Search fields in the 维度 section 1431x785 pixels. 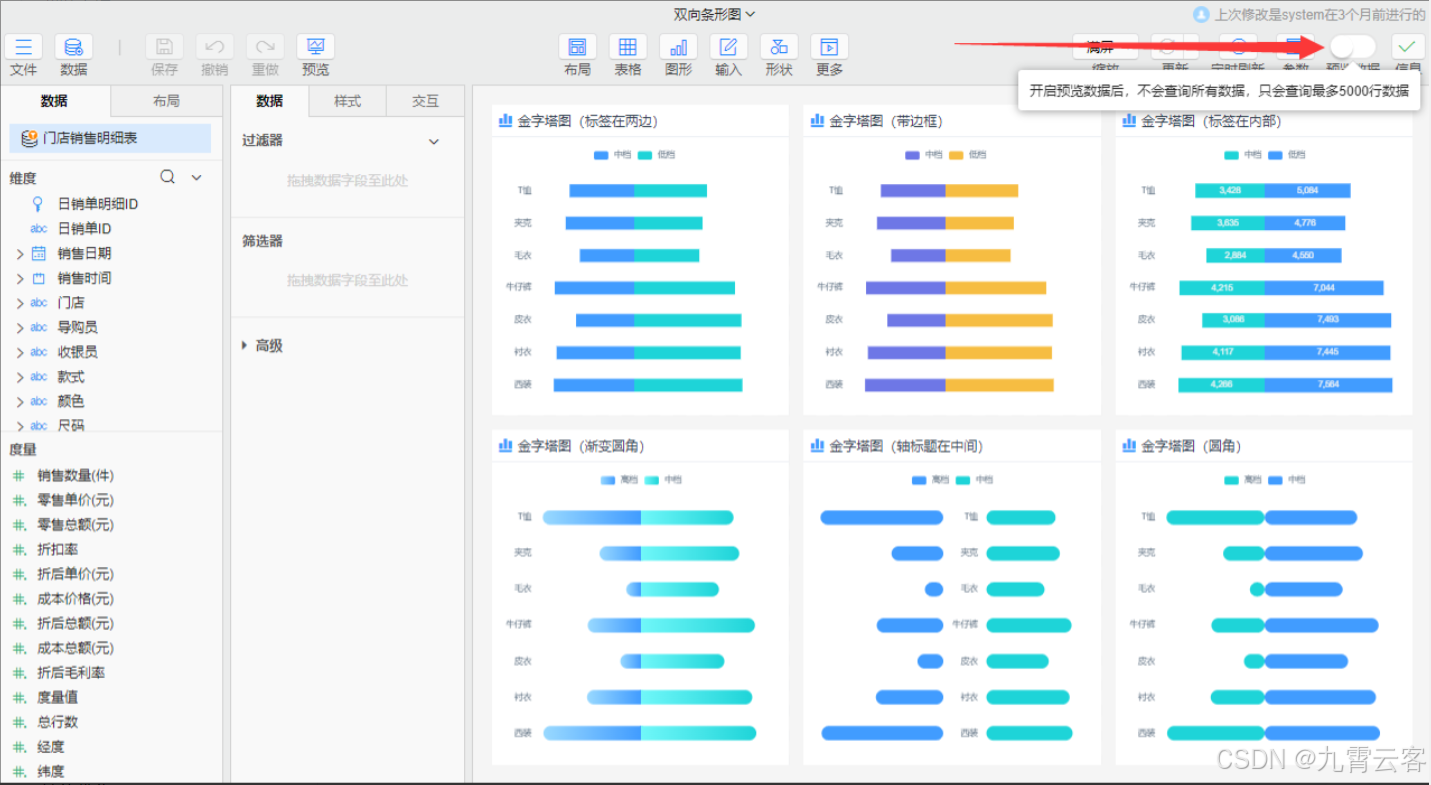tap(168, 177)
